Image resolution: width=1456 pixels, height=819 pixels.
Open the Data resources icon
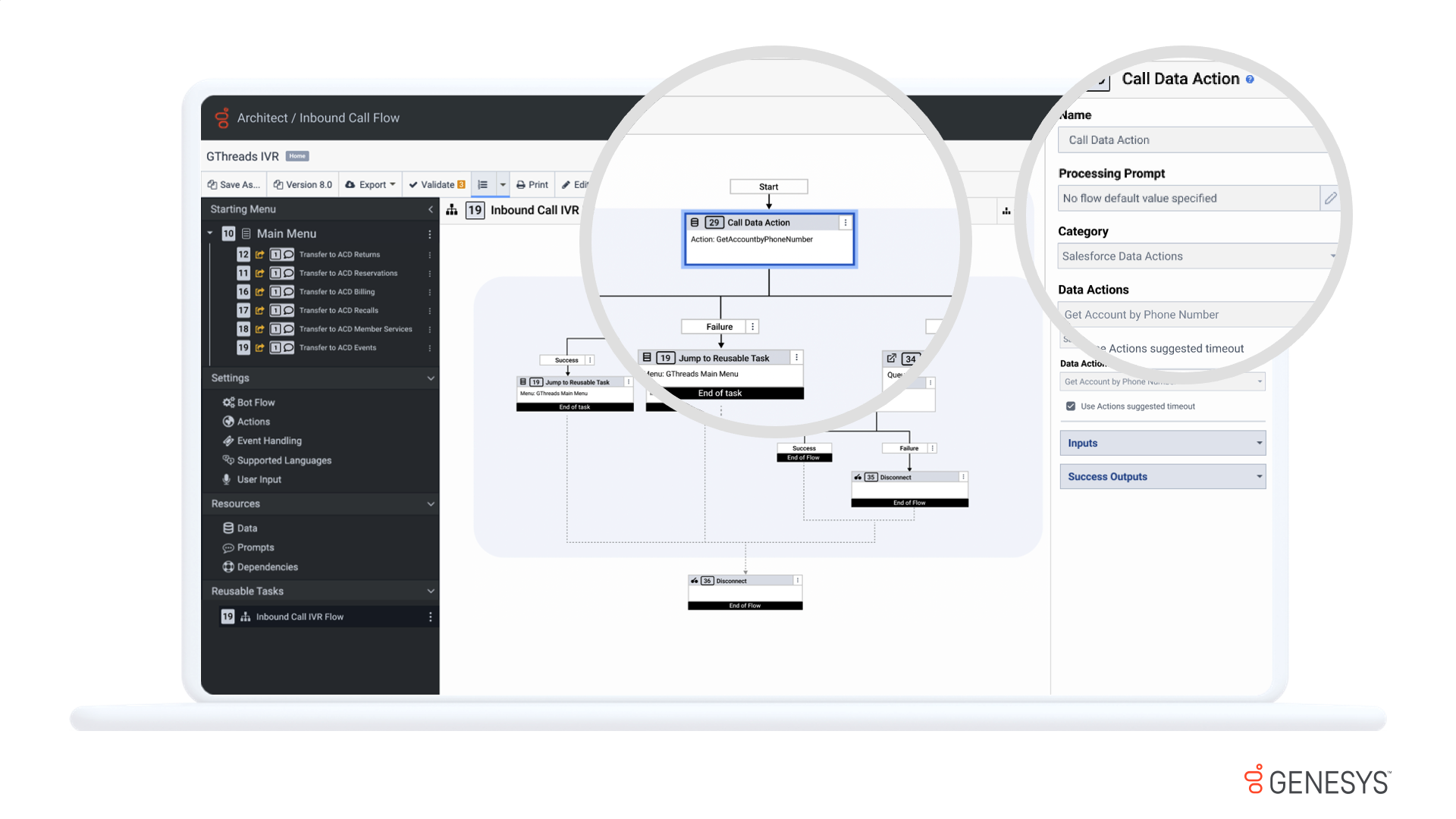click(229, 528)
